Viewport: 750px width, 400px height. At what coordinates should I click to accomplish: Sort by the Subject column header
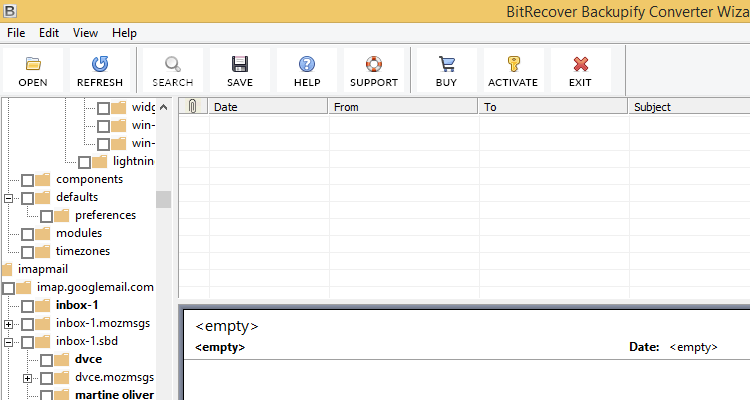[689, 106]
